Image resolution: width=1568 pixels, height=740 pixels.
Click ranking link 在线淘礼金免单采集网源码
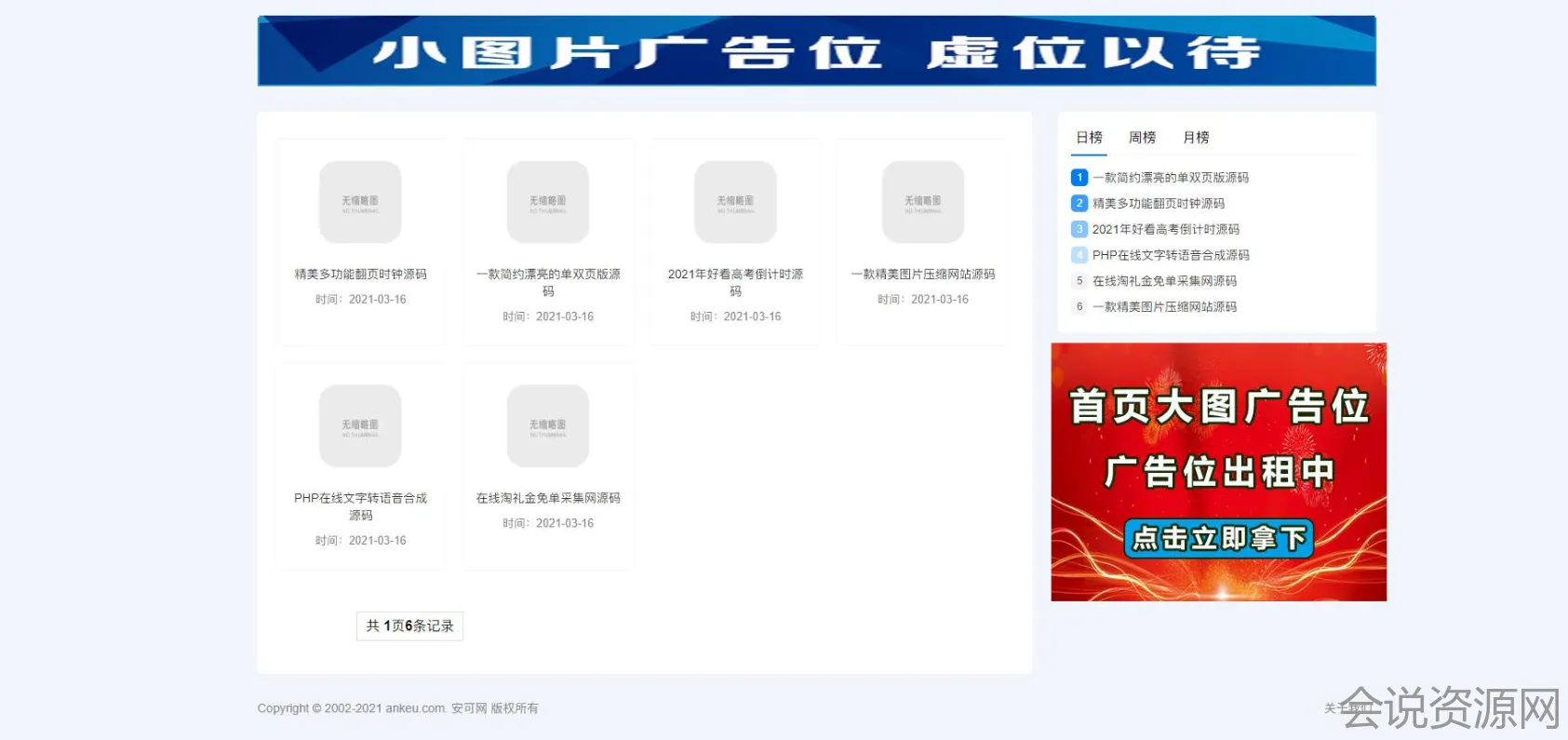(1164, 281)
